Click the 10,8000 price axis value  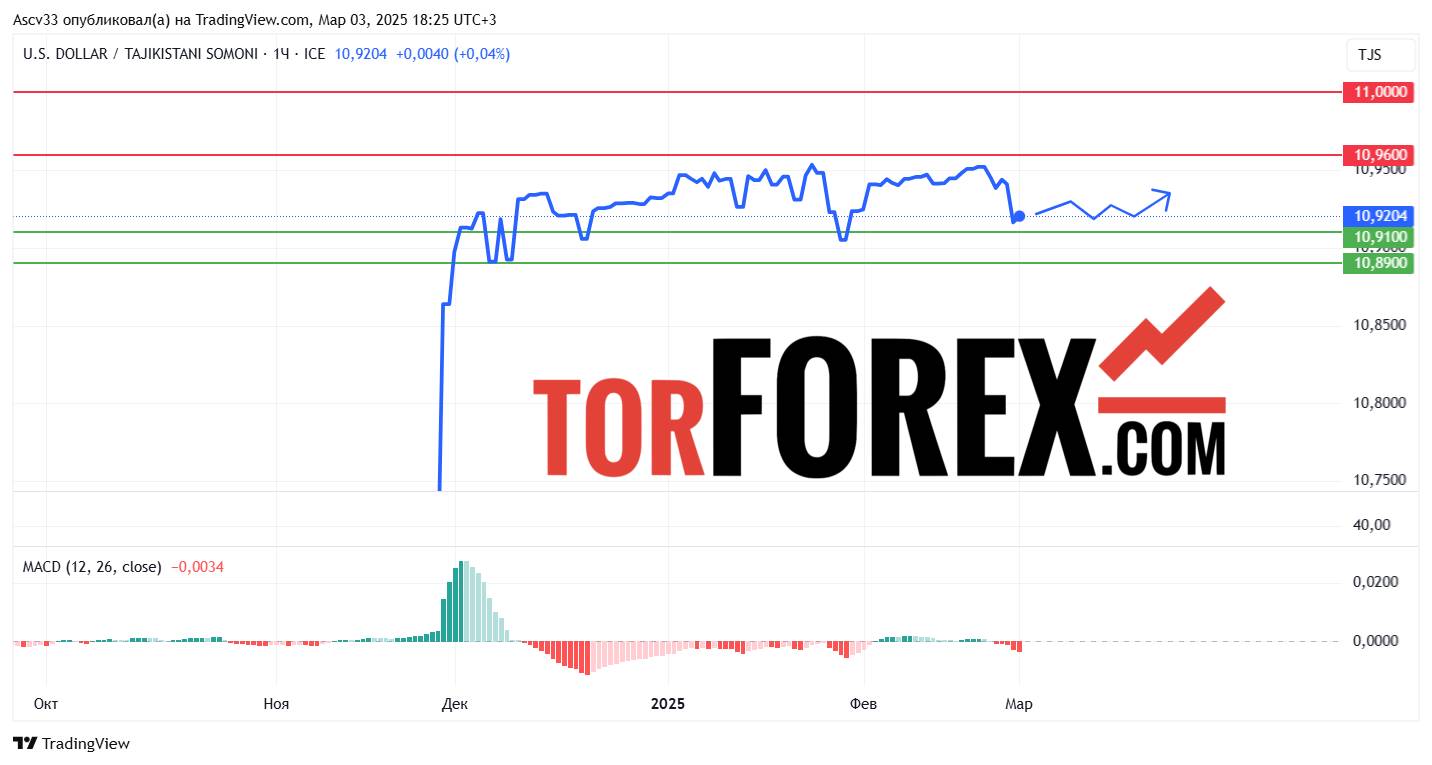tap(1380, 403)
